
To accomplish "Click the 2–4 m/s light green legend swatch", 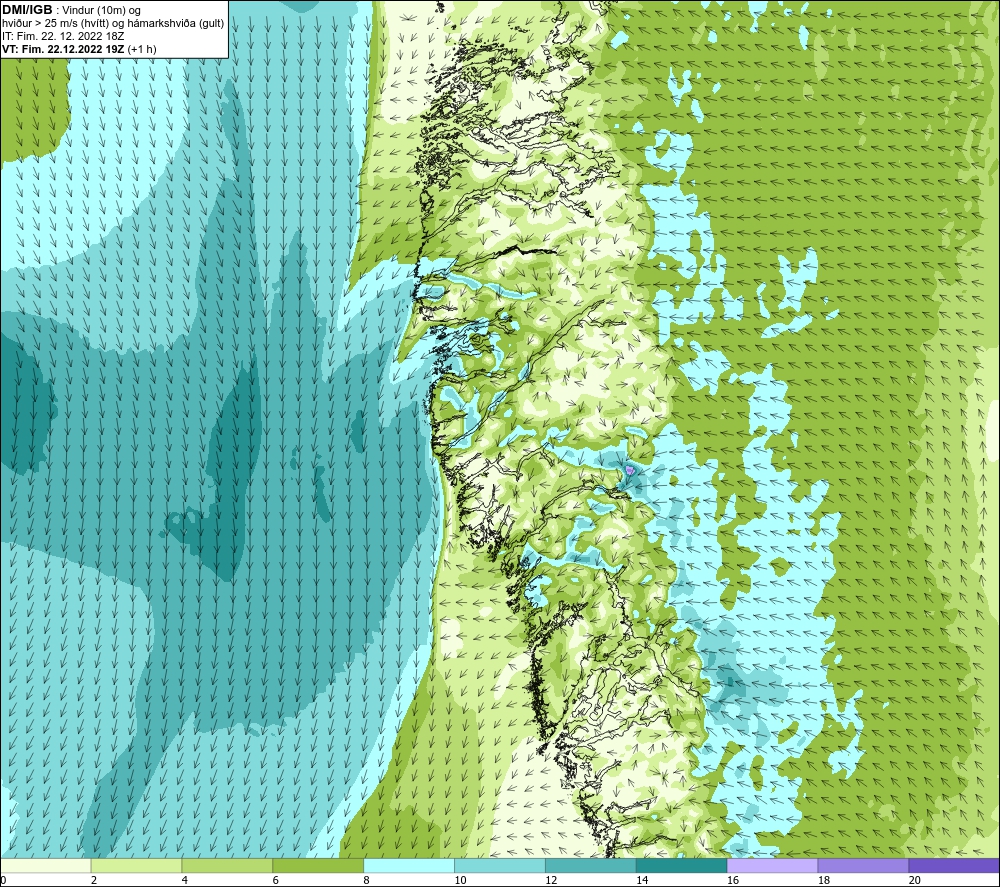I will tap(136, 865).
